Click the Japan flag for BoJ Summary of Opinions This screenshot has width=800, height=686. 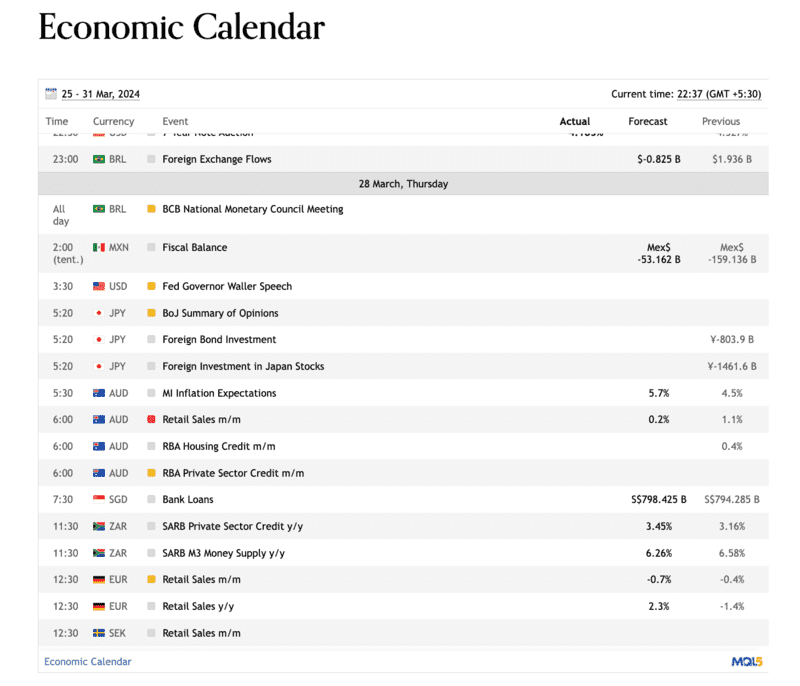pyautogui.click(x=99, y=313)
